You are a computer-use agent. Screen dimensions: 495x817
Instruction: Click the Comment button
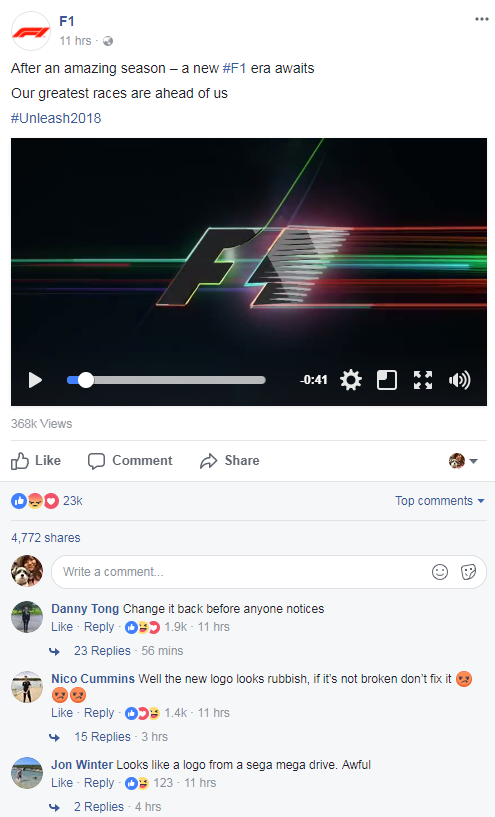[x=130, y=461]
